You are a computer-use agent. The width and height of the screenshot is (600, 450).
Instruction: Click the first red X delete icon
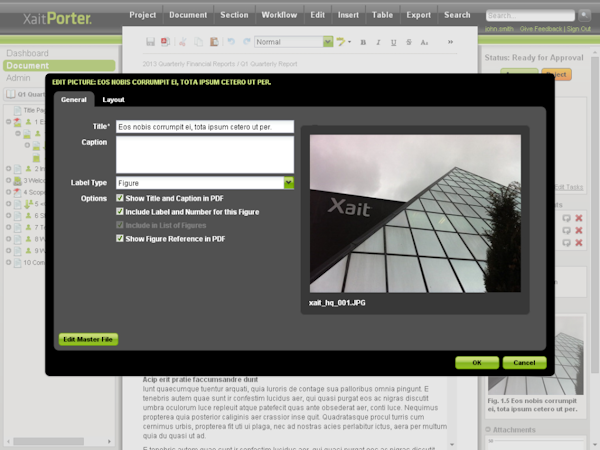click(x=579, y=218)
